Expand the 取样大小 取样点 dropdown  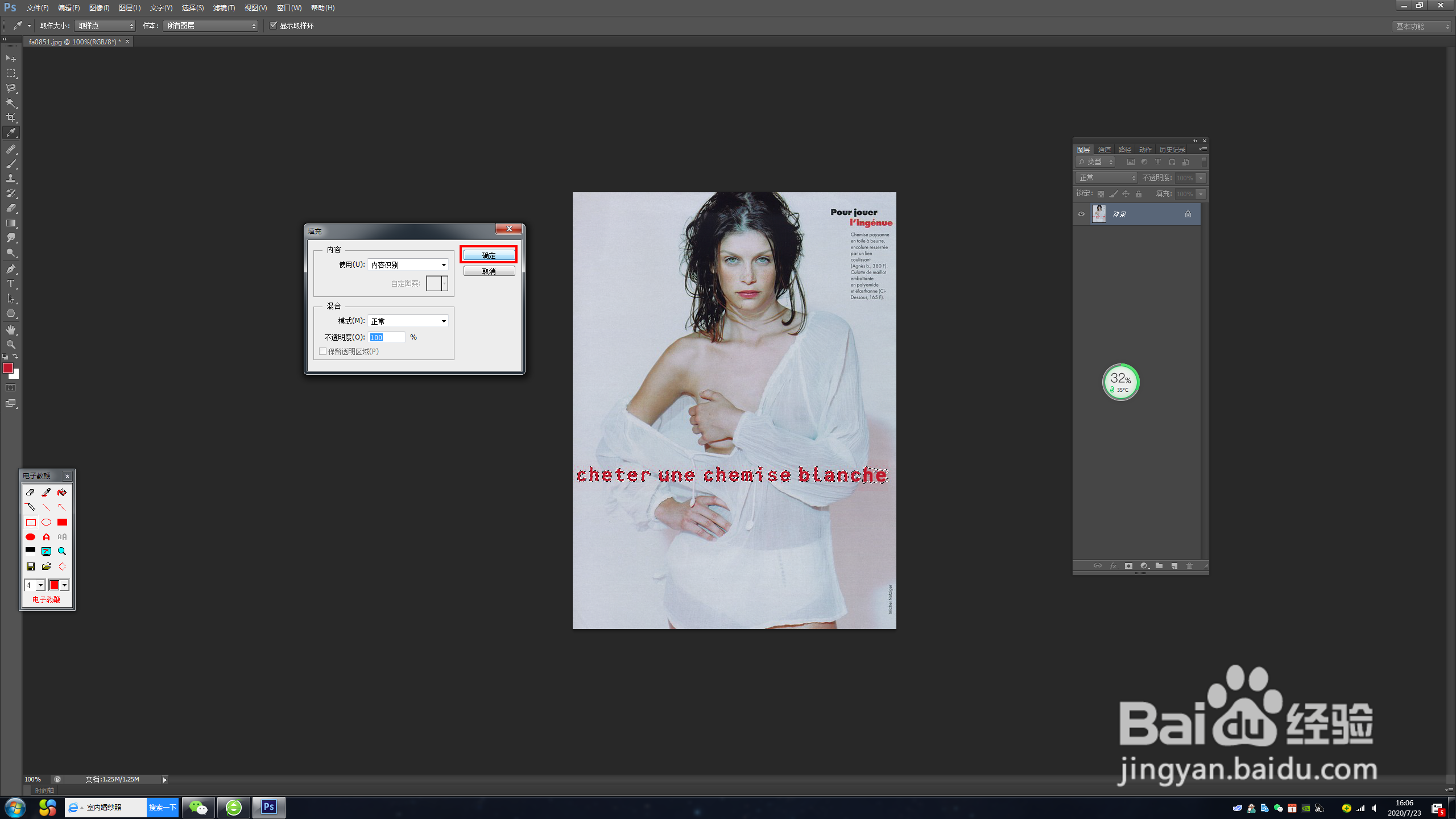pyautogui.click(x=105, y=26)
